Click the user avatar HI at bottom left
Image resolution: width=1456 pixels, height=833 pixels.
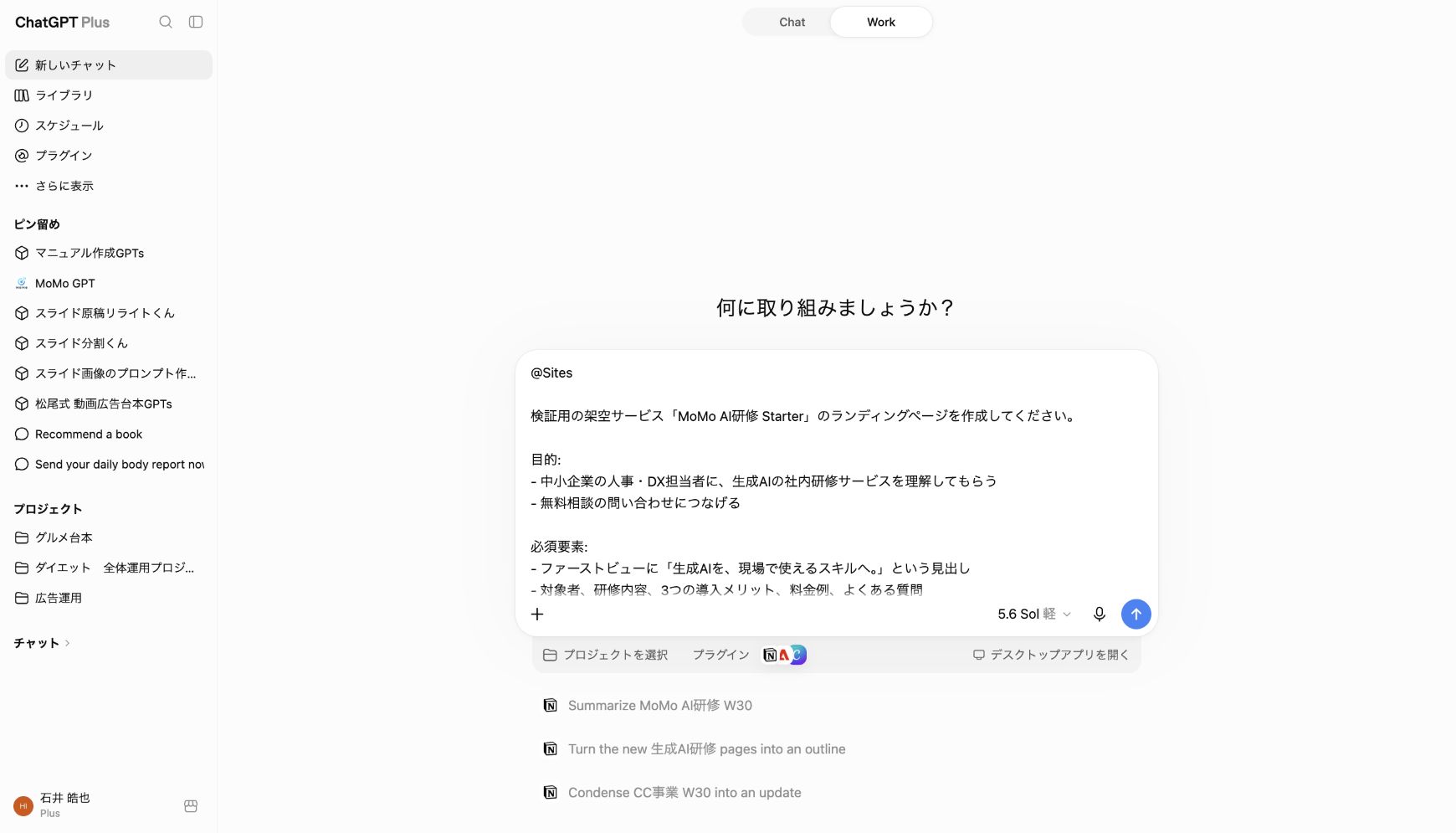[23, 806]
